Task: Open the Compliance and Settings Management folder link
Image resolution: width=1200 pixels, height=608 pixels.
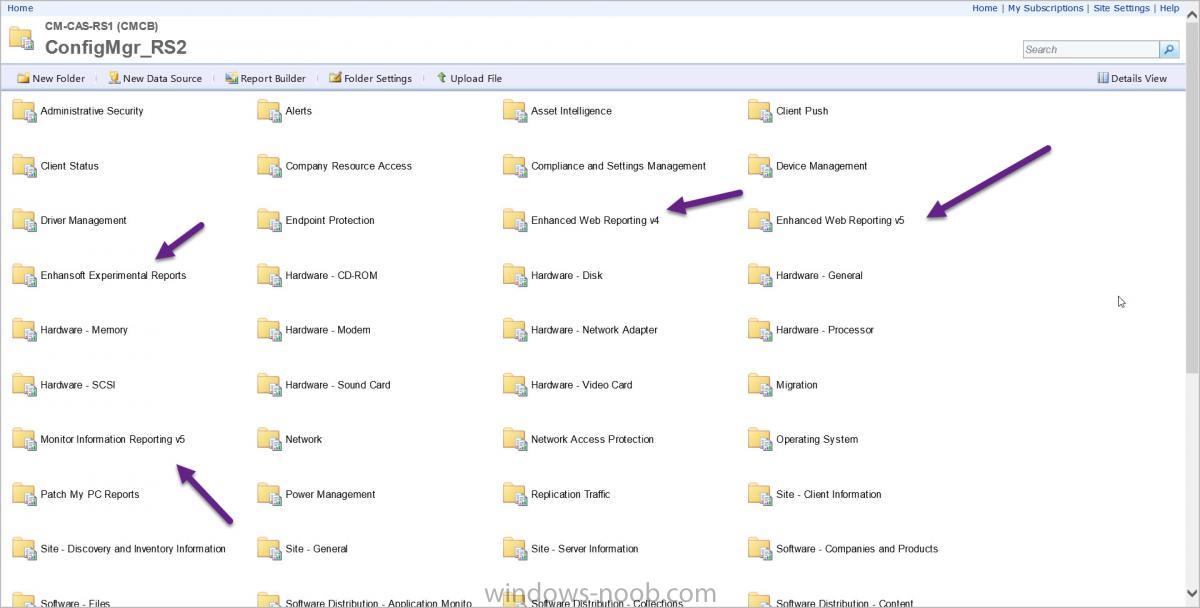Action: coord(618,166)
